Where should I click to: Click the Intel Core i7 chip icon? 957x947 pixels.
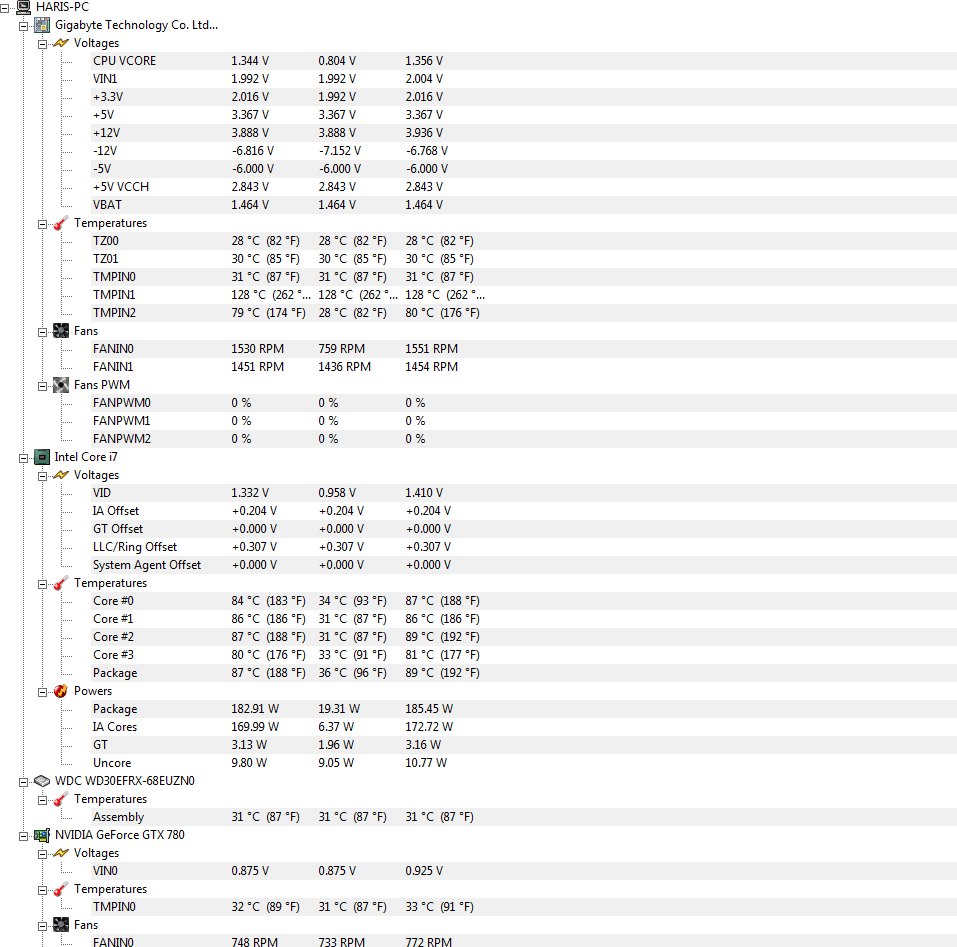[42, 457]
